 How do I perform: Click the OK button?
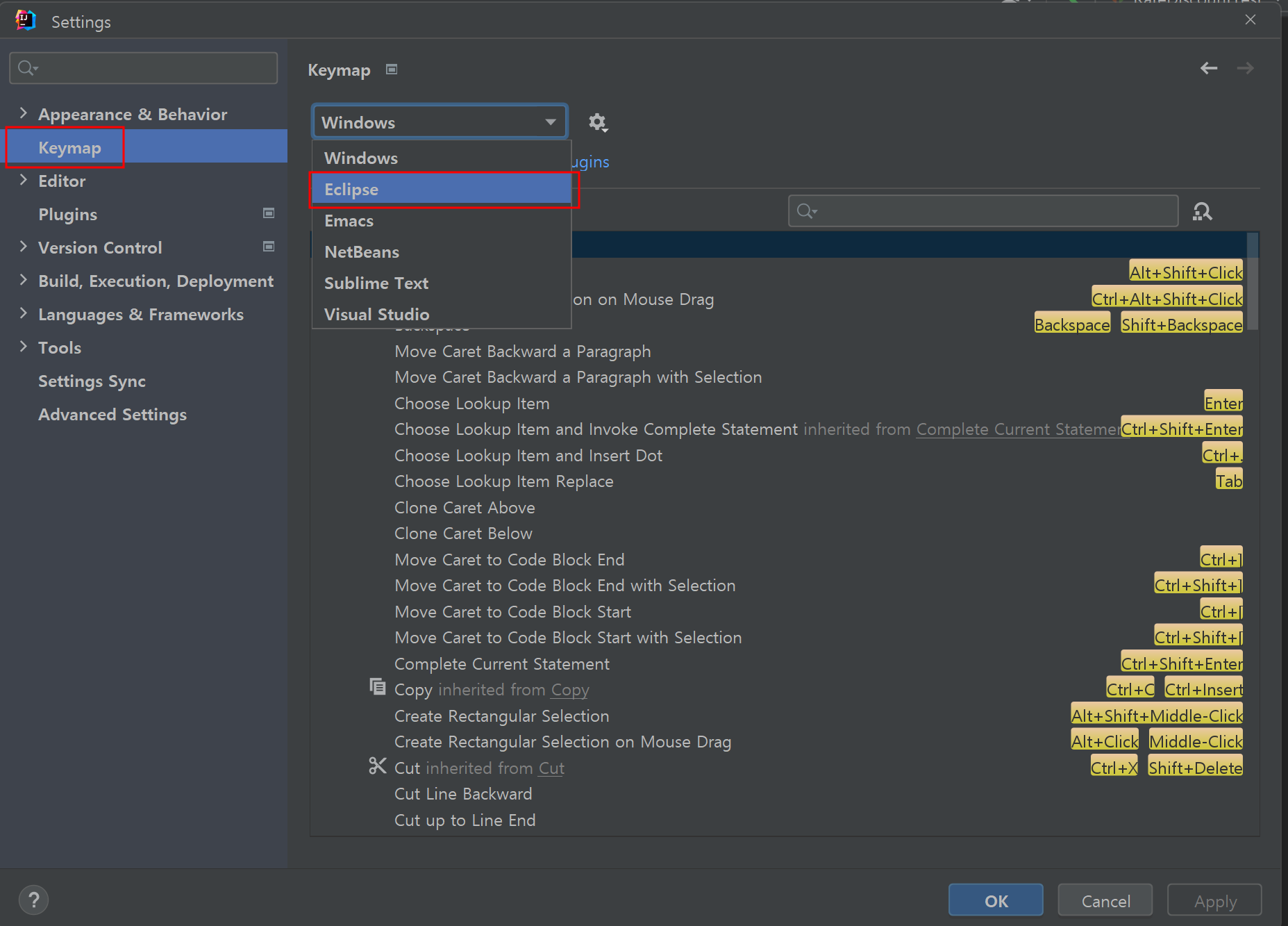pyautogui.click(x=996, y=900)
